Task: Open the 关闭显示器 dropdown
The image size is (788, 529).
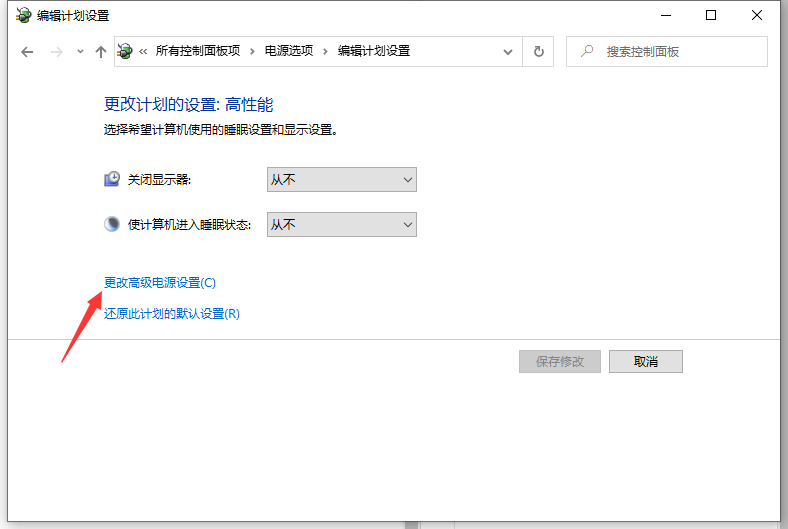Action: 341,180
